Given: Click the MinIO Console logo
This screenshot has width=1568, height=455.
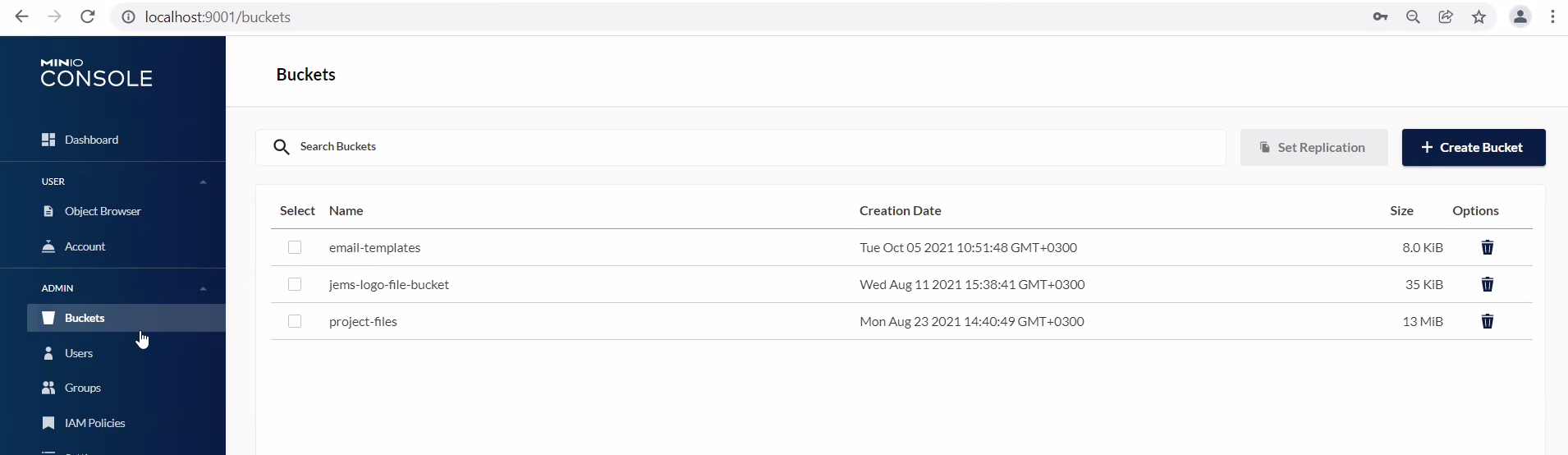Looking at the screenshot, I should click(x=96, y=73).
